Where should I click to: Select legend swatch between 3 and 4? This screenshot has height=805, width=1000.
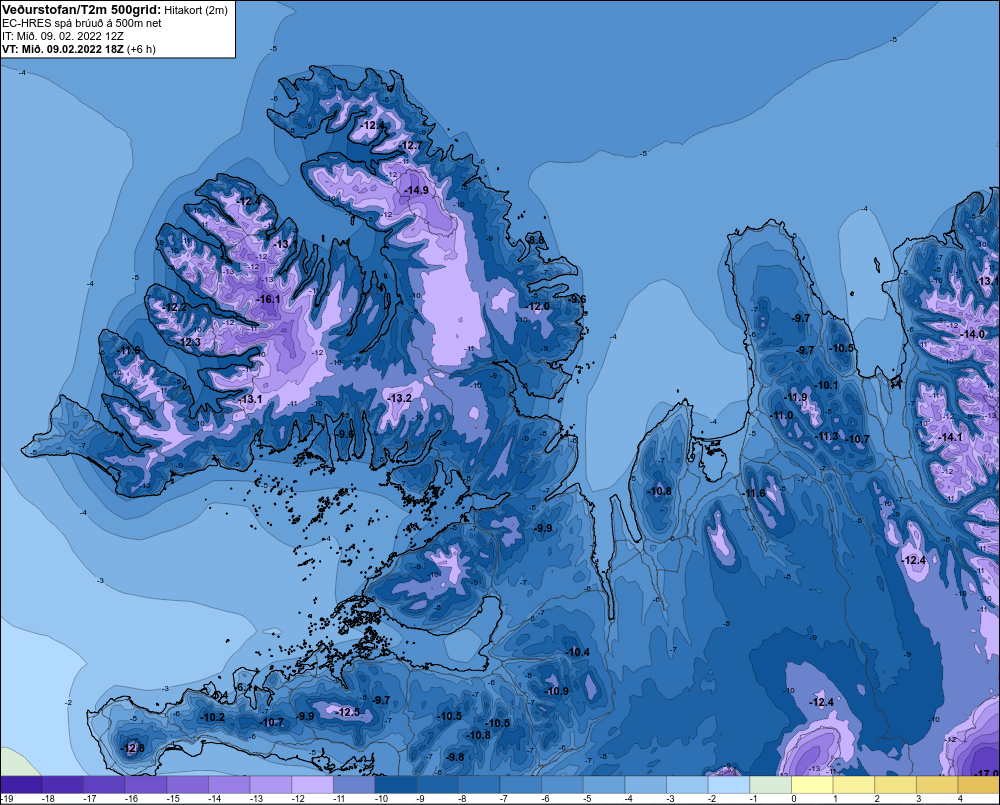tap(938, 785)
